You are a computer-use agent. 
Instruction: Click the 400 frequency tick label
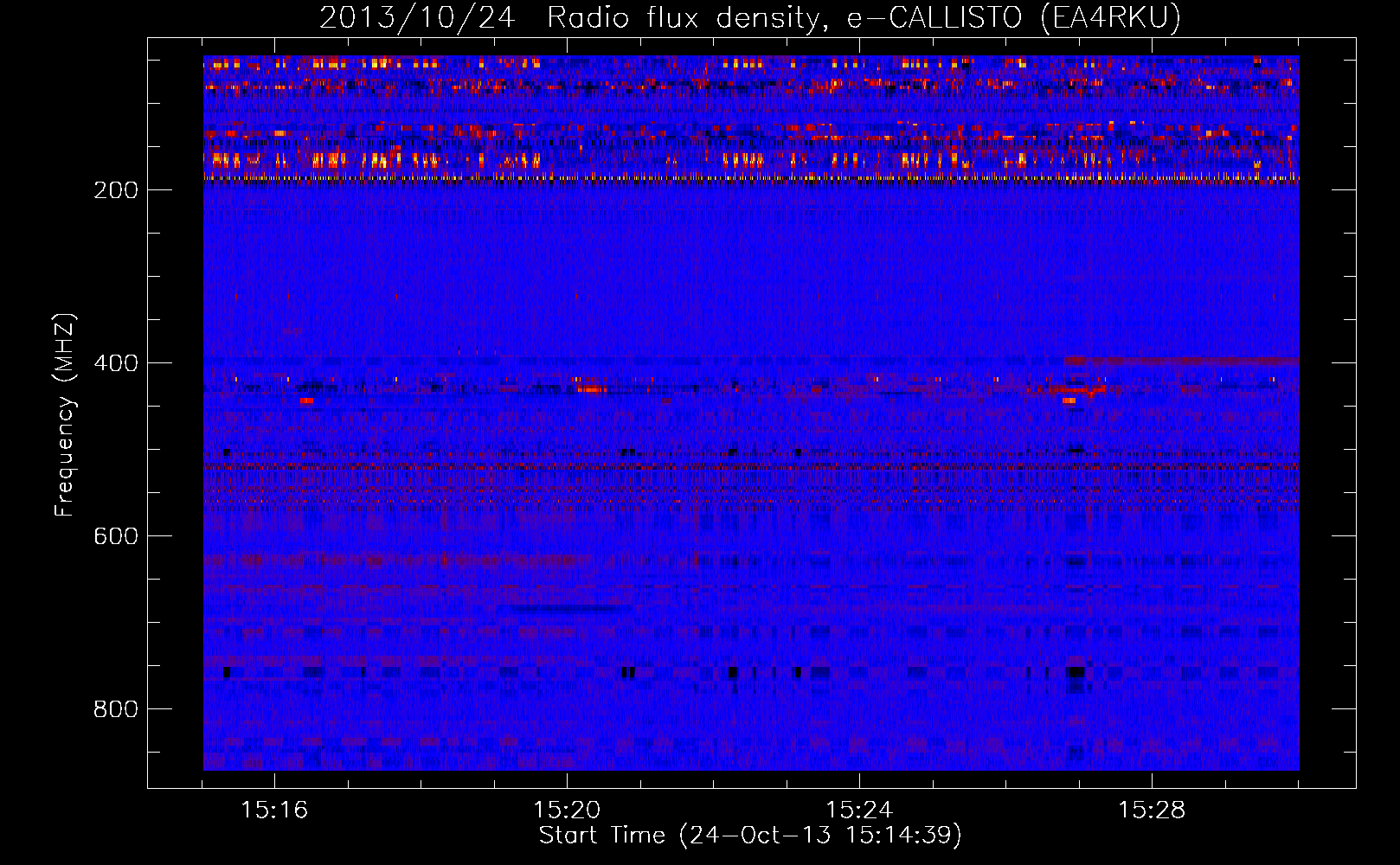[x=116, y=362]
